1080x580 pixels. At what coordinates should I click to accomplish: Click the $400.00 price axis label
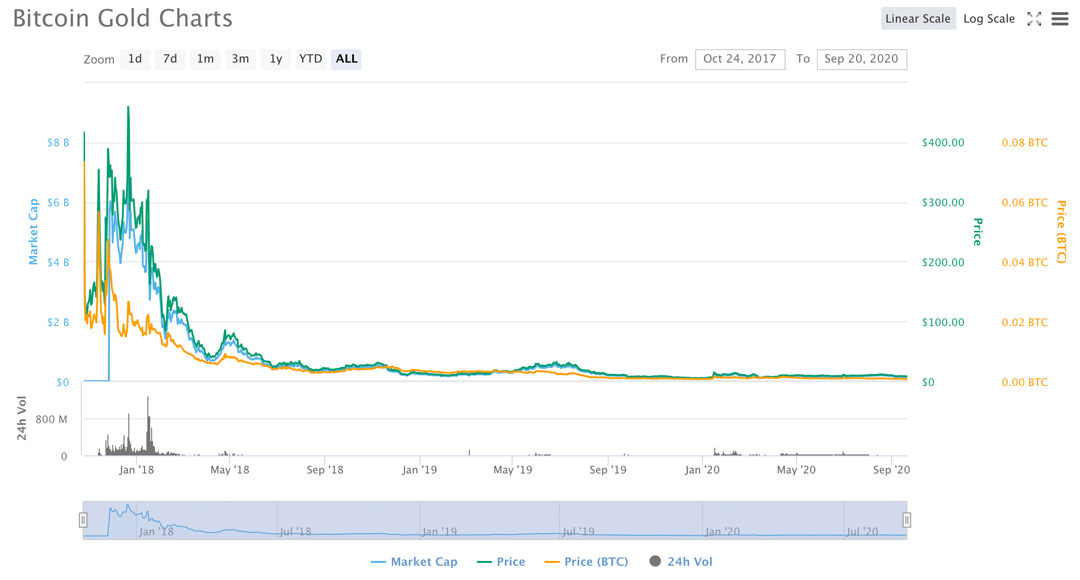(x=943, y=143)
